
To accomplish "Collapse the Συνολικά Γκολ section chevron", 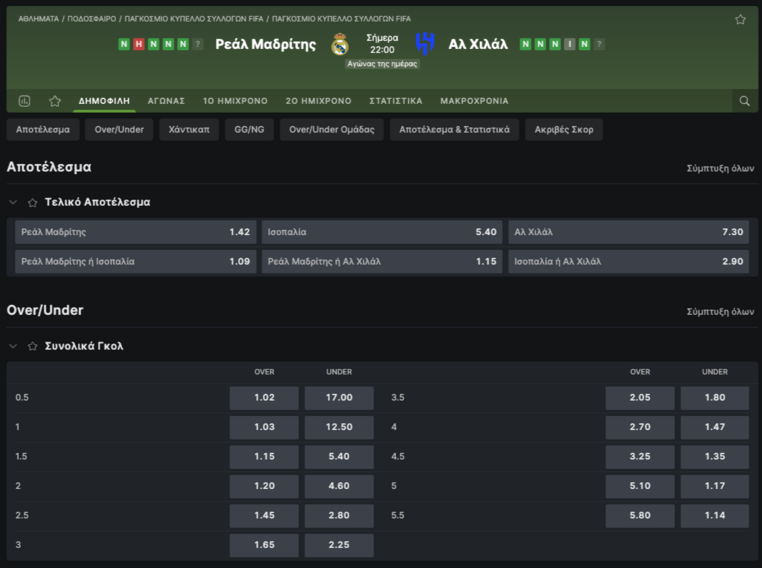I will pos(13,346).
